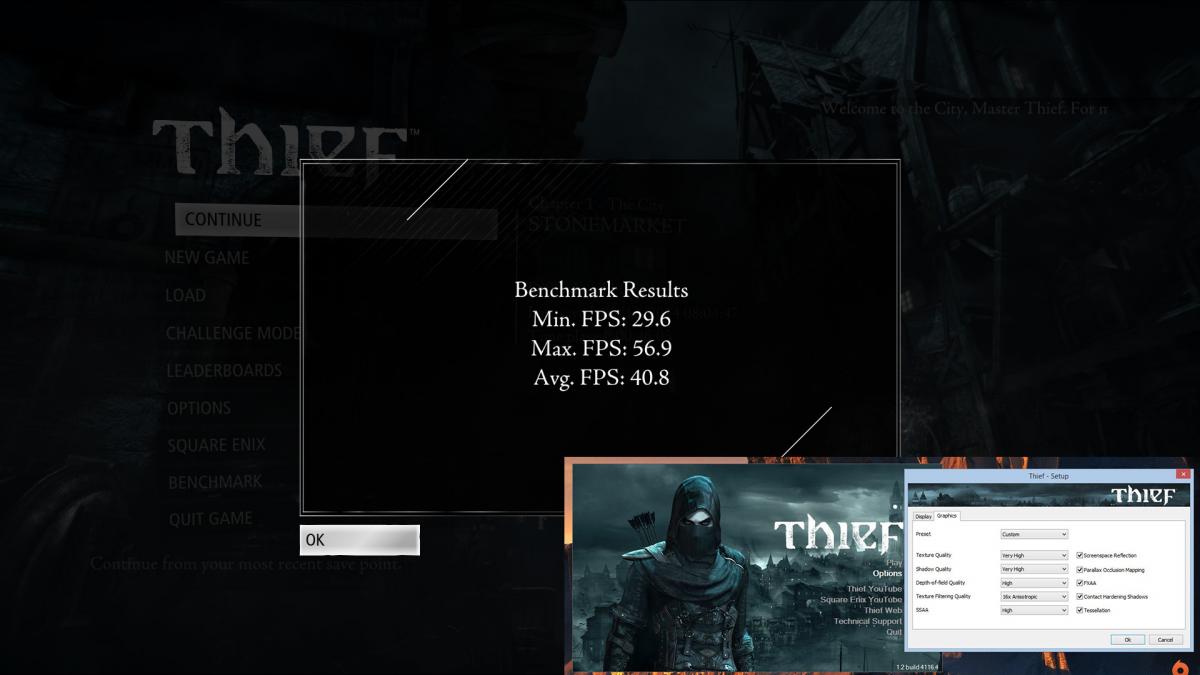The width and height of the screenshot is (1200, 675).
Task: Open the SSAA dropdown
Action: tap(1034, 610)
